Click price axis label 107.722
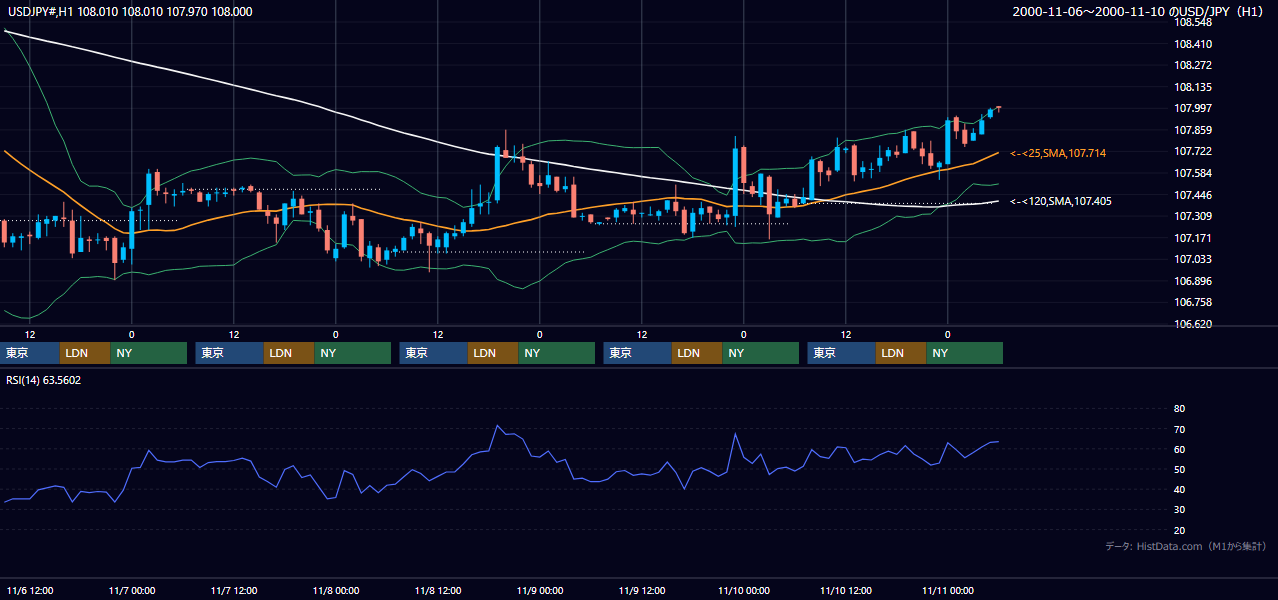The image size is (1278, 600). [1194, 152]
